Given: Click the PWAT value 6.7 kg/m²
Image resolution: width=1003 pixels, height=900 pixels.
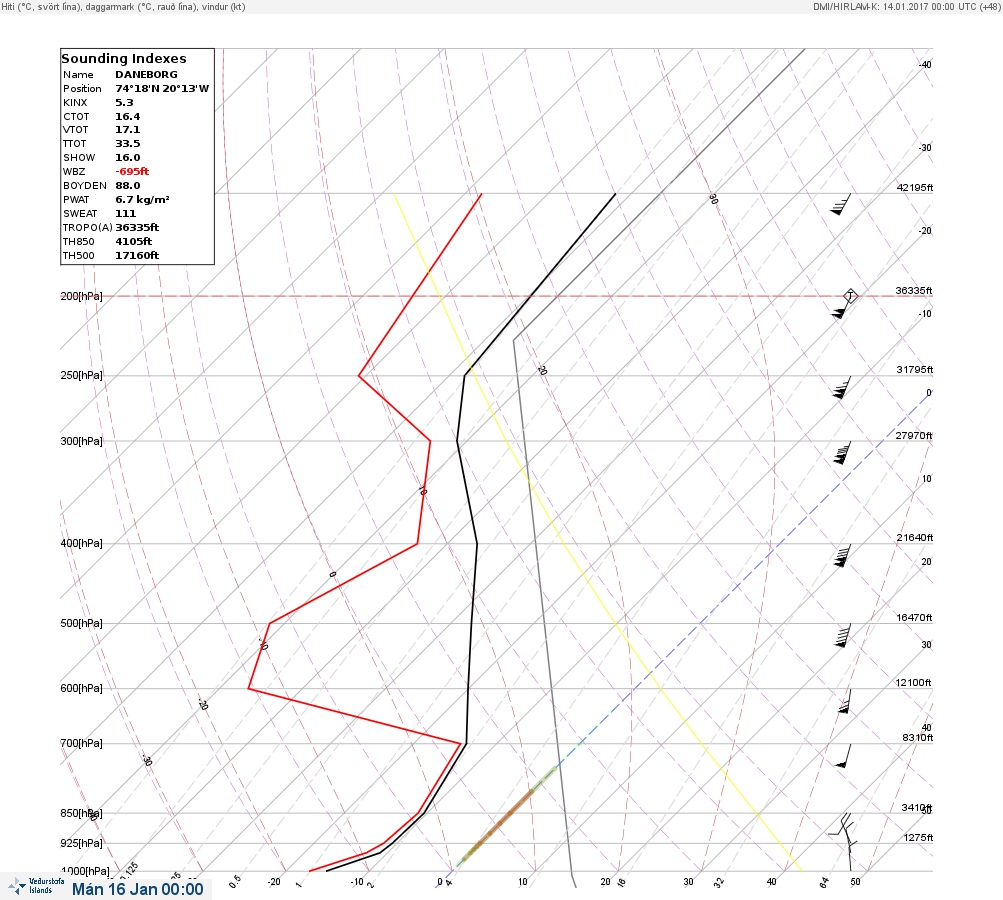Looking at the screenshot, I should 143,200.
